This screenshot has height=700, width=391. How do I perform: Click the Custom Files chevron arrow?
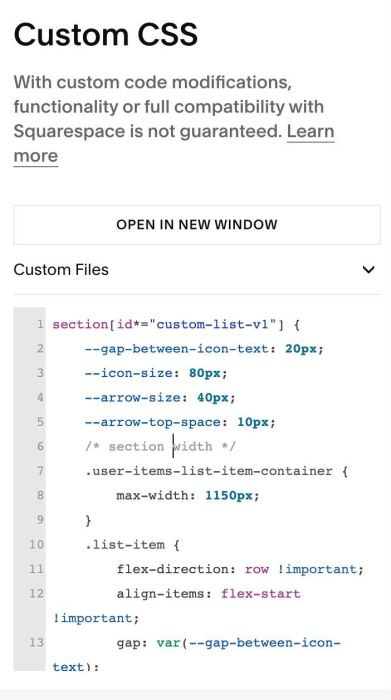coord(368,270)
